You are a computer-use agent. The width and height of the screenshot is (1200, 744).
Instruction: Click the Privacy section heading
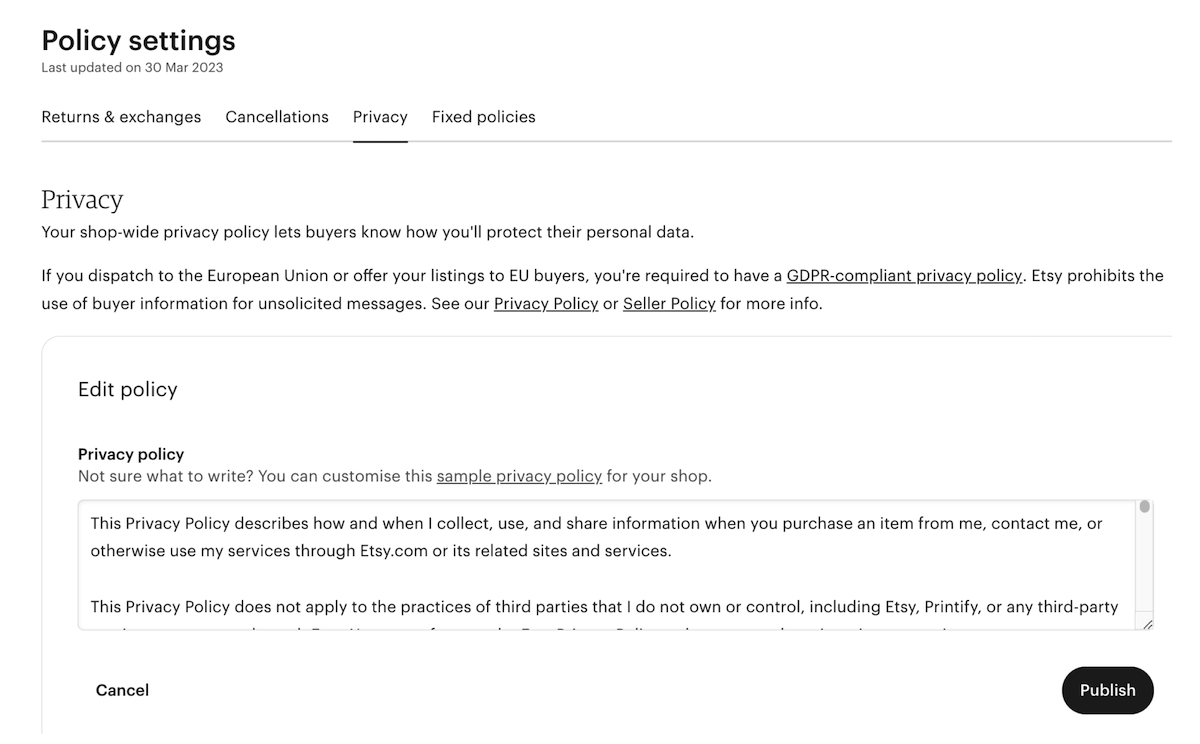82,200
